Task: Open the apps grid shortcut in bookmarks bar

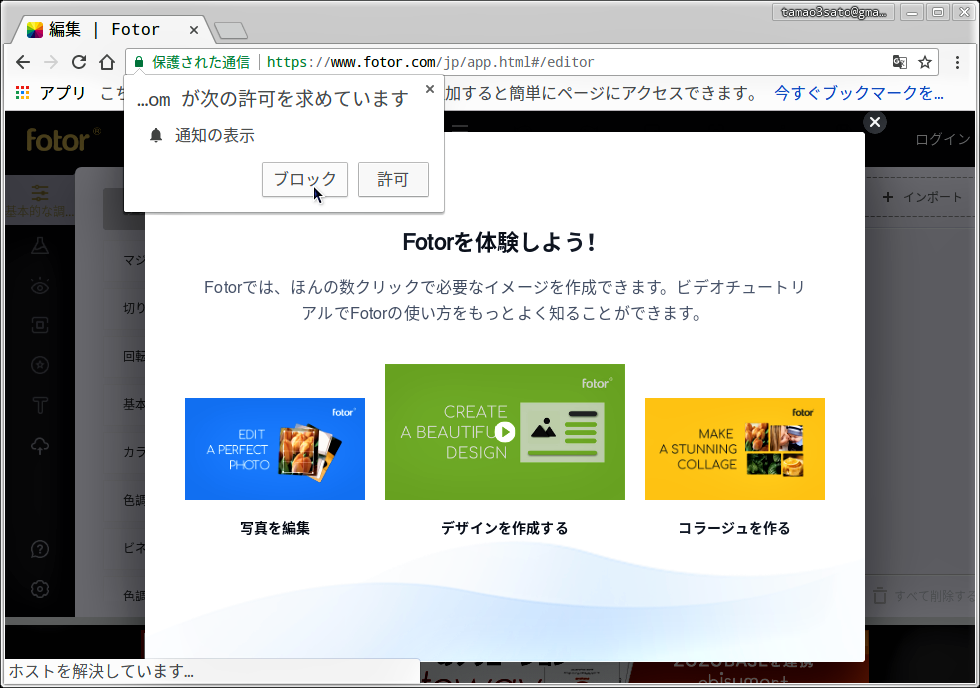Action: coord(22,93)
